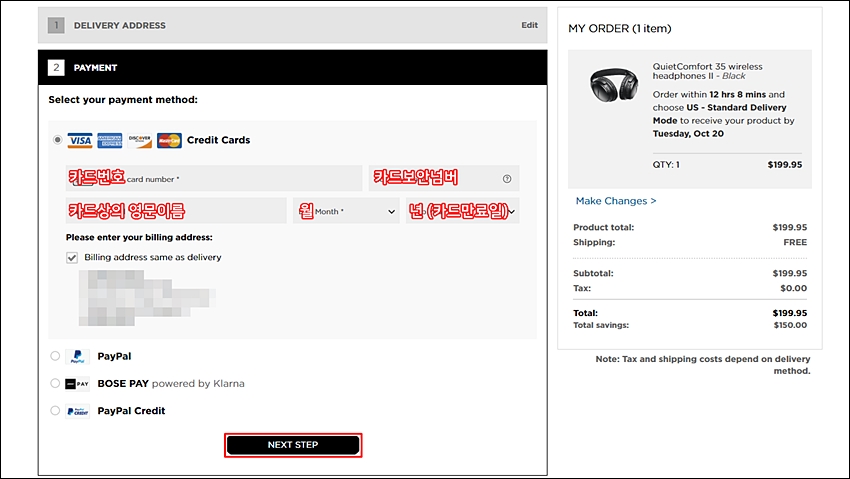The width and height of the screenshot is (850, 479).
Task: Click the Tax $0.00 value
Action: click(794, 288)
